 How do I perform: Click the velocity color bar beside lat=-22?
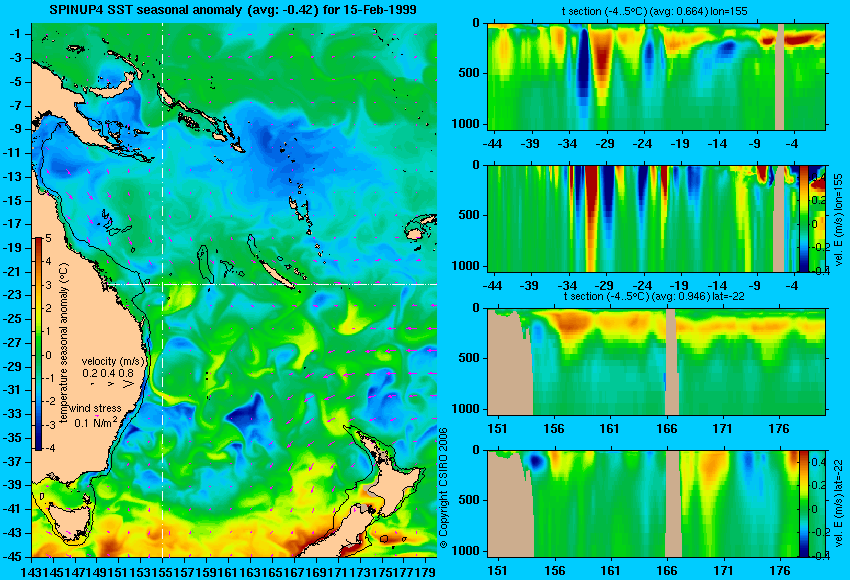point(803,504)
